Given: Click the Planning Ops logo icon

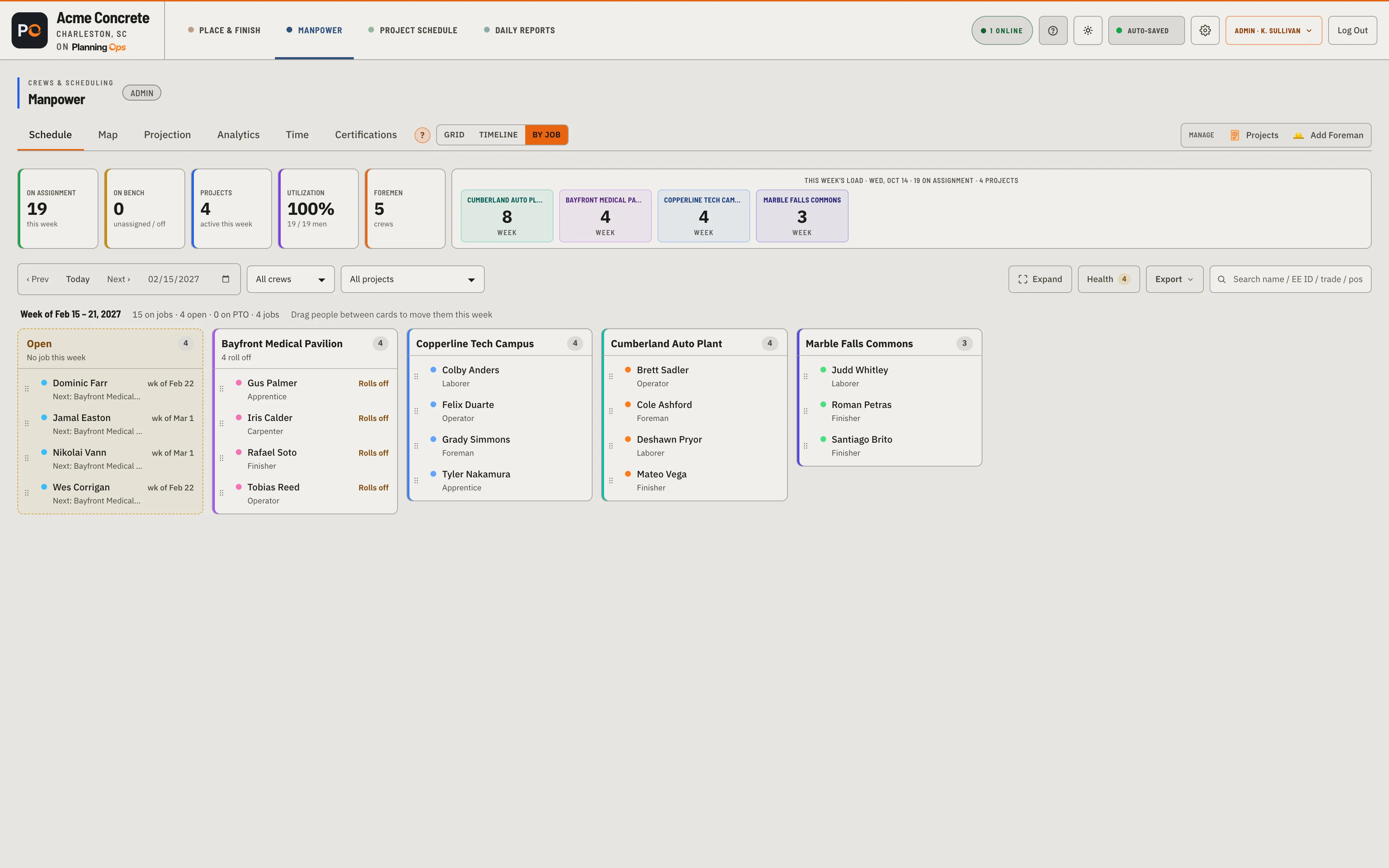Looking at the screenshot, I should coord(29,30).
